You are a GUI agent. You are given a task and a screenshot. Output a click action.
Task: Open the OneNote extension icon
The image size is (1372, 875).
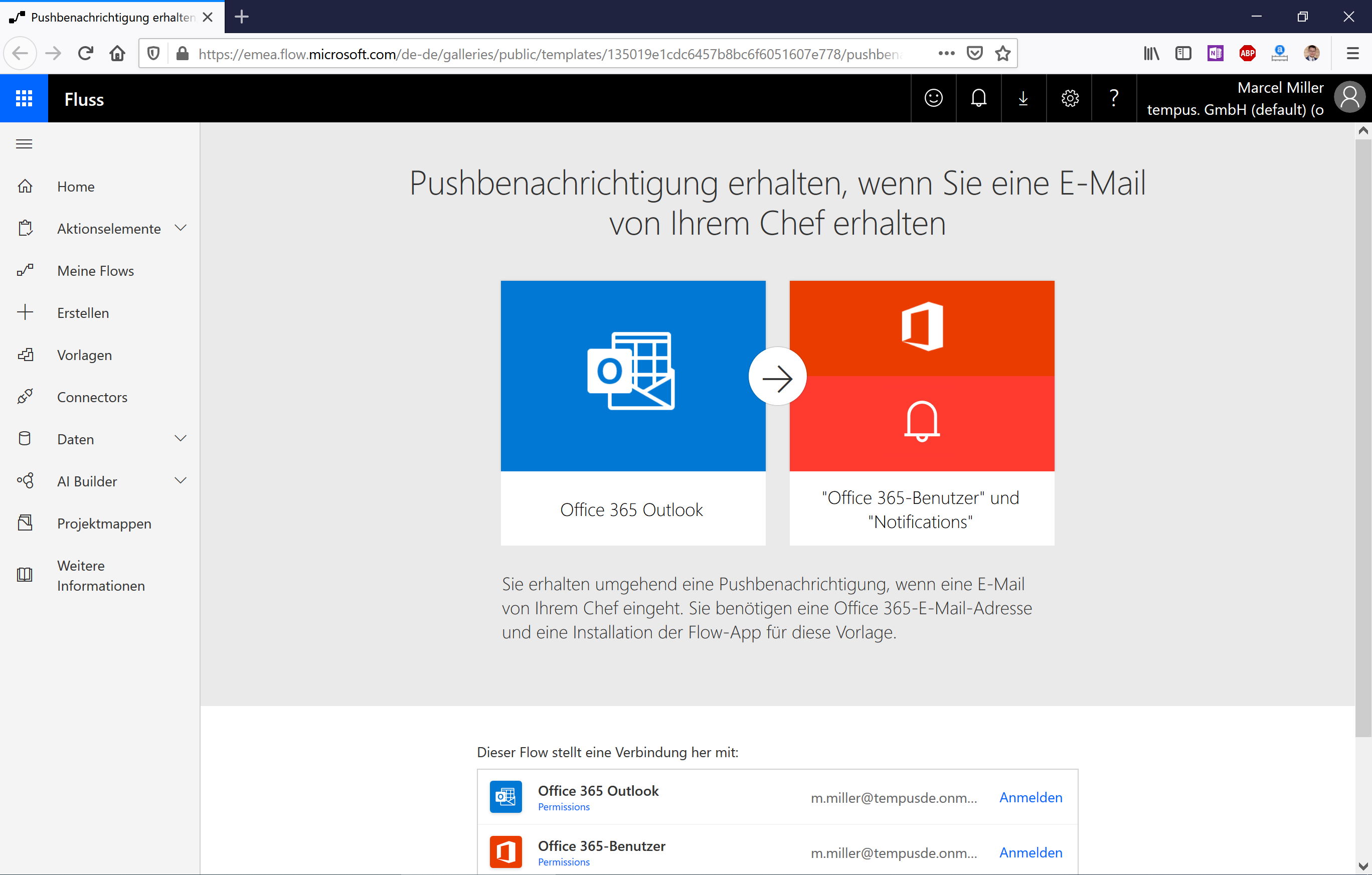click(x=1216, y=54)
